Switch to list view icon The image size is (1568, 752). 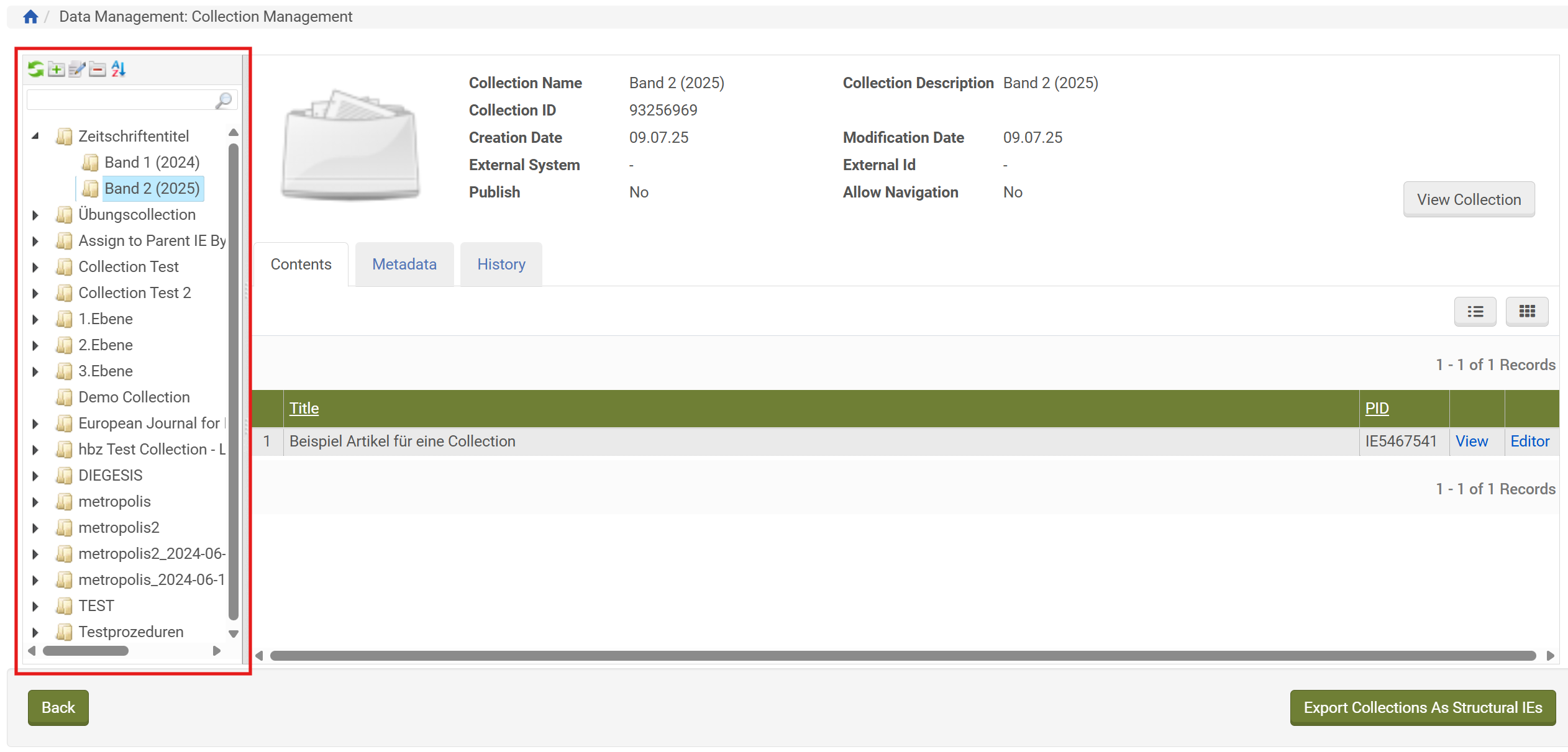(x=1475, y=311)
